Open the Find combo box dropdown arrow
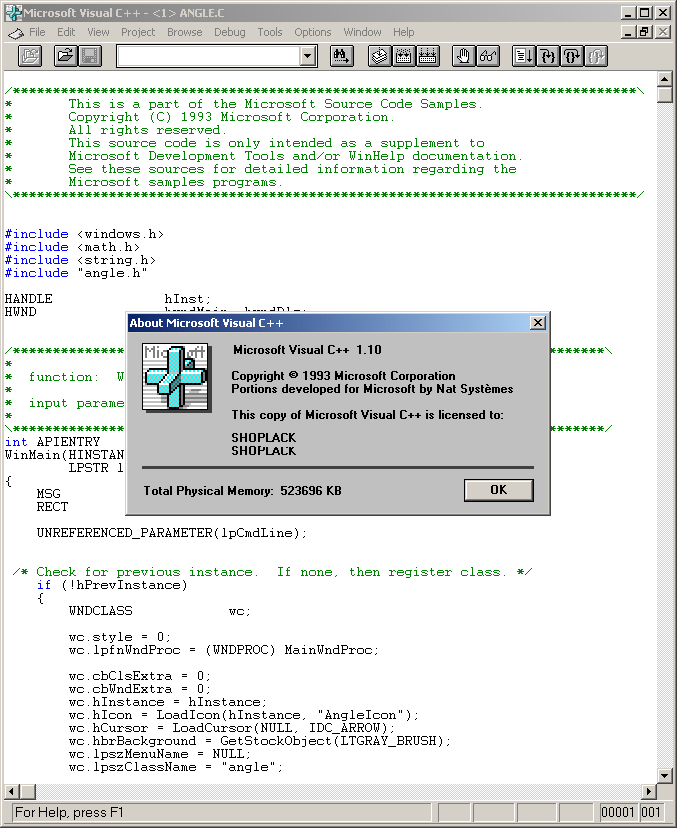Viewport: 677px width, 828px height. coord(308,57)
